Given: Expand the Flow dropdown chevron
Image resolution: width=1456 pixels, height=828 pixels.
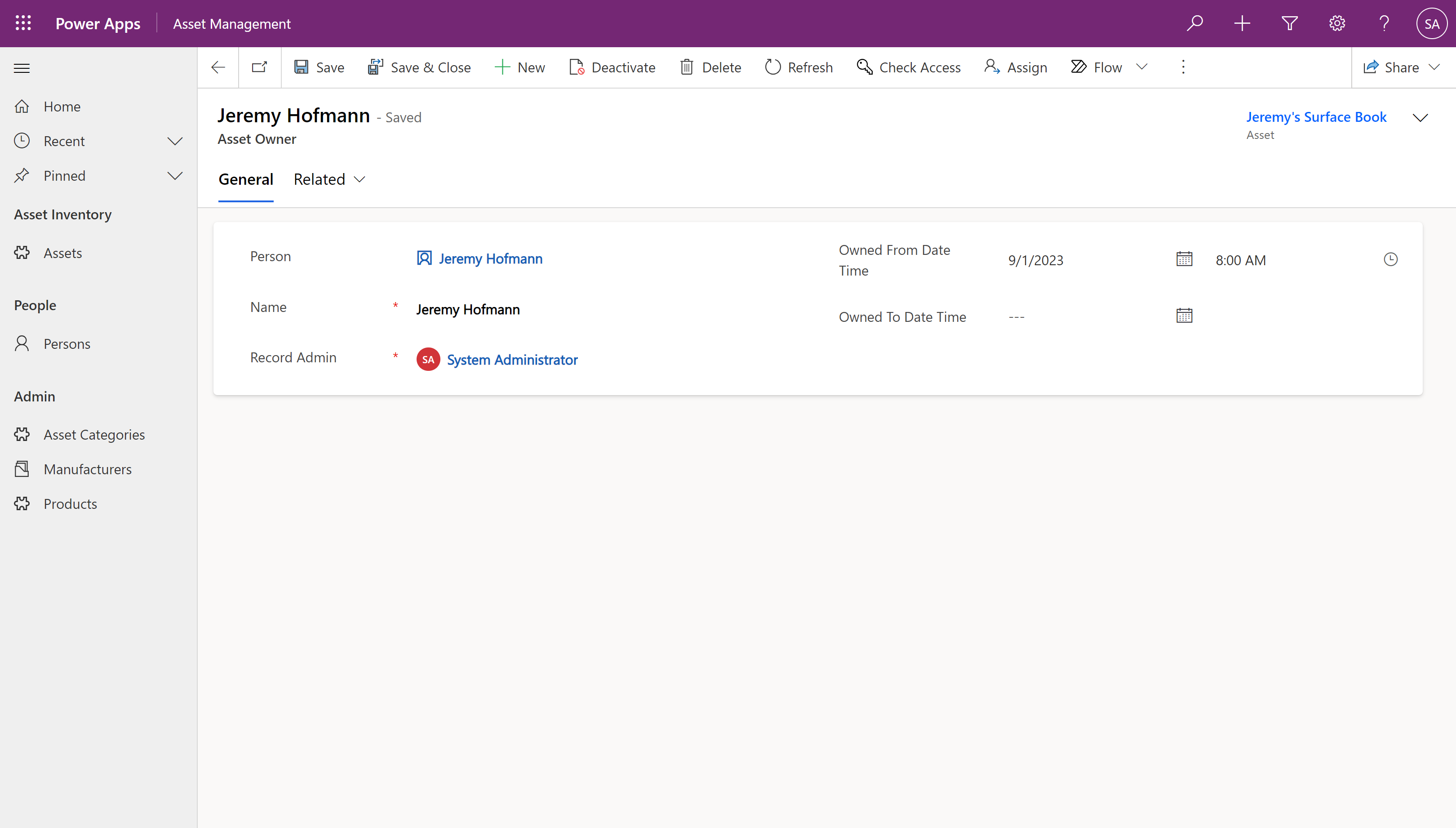Looking at the screenshot, I should coord(1141,67).
